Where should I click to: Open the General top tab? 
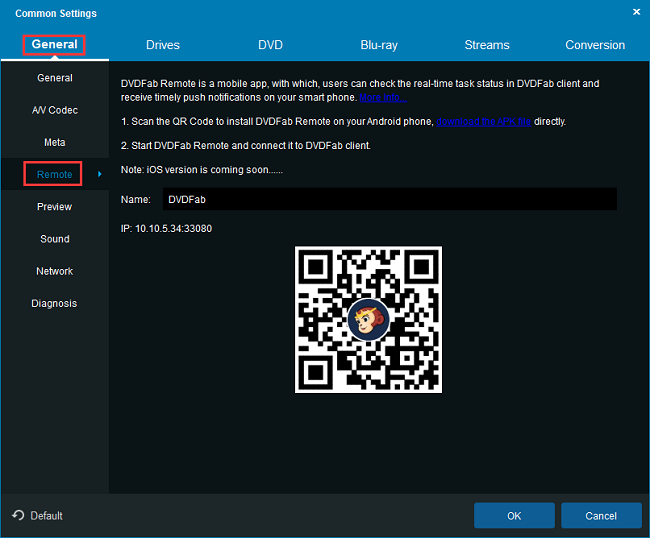tap(55, 45)
